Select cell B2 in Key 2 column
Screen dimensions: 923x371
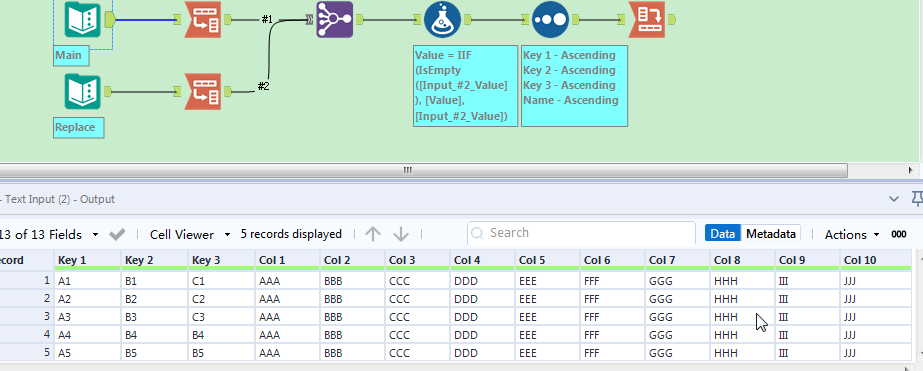(x=155, y=299)
